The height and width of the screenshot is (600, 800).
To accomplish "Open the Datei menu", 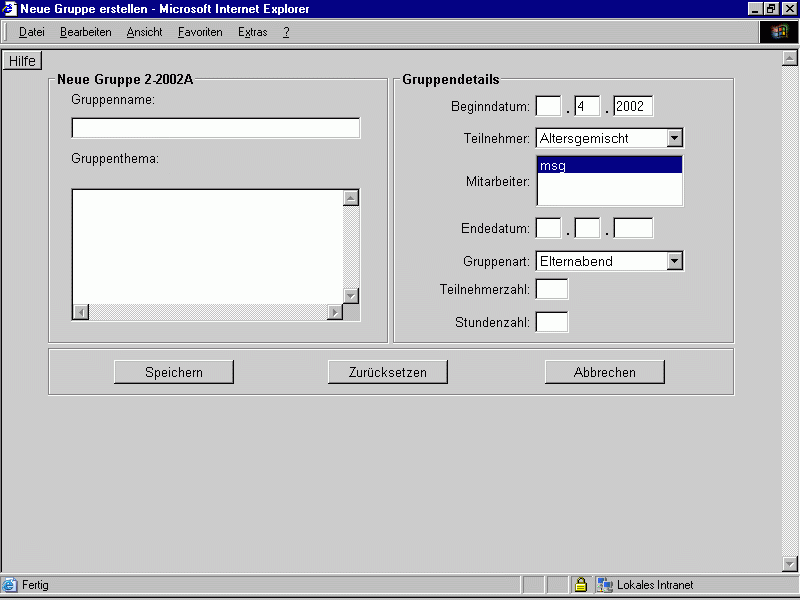I will point(32,32).
